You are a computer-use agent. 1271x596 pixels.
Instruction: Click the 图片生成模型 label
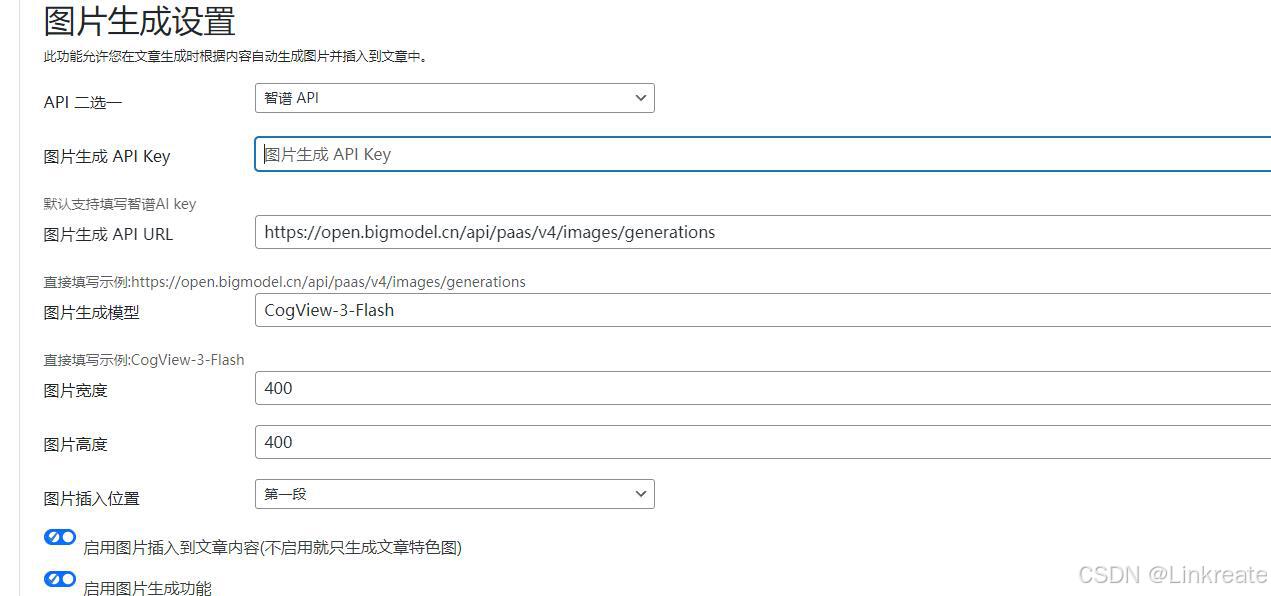(x=92, y=313)
